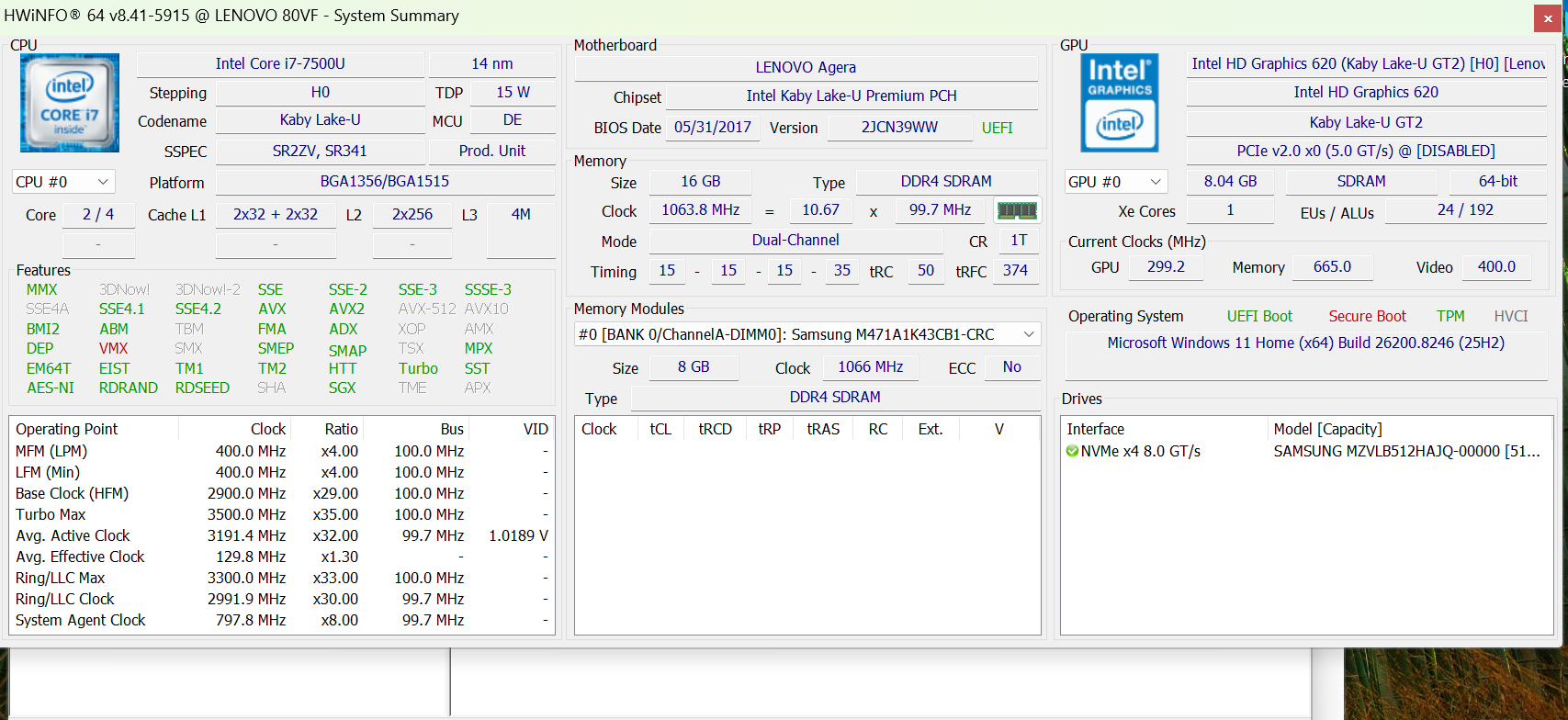The width and height of the screenshot is (1568, 720).
Task: Click the AVX2 feature flag
Action: pos(346,309)
